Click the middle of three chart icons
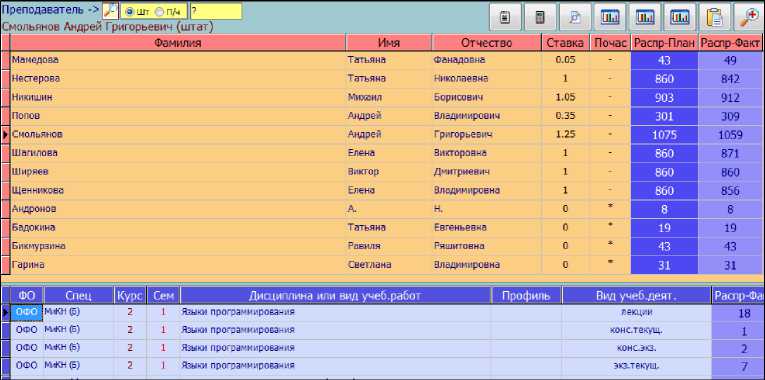 (645, 17)
